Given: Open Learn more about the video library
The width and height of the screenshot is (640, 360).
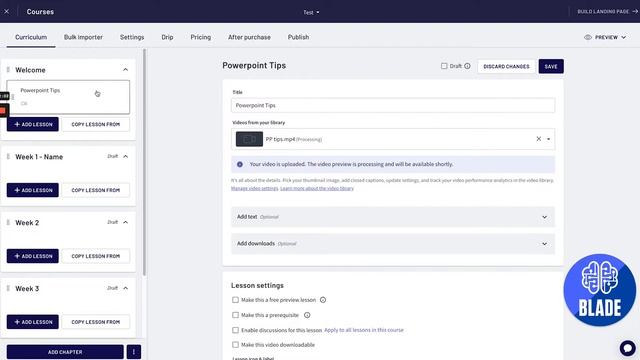Looking at the screenshot, I should (317, 188).
